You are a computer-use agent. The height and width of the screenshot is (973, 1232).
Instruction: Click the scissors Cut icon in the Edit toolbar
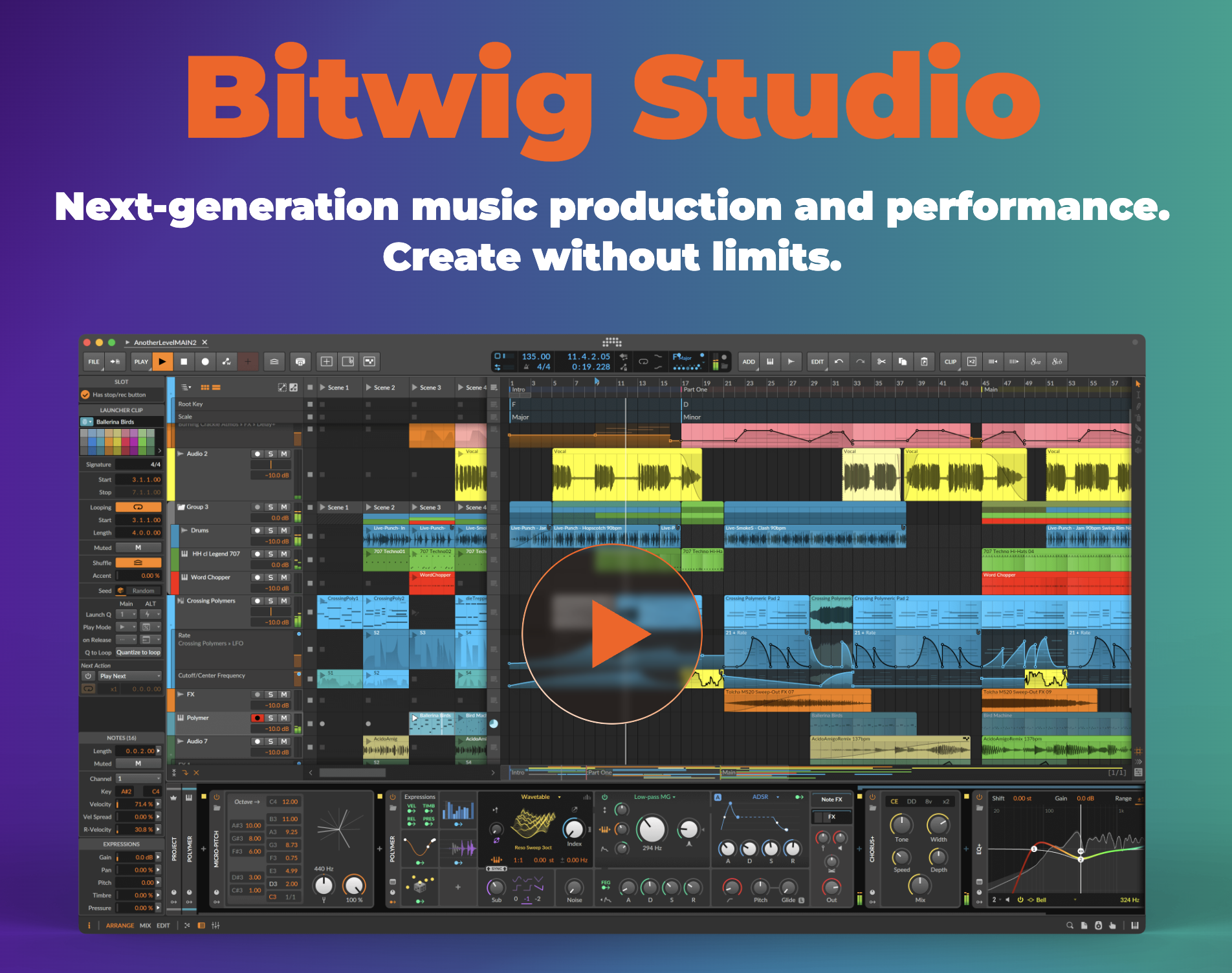pyautogui.click(x=882, y=361)
